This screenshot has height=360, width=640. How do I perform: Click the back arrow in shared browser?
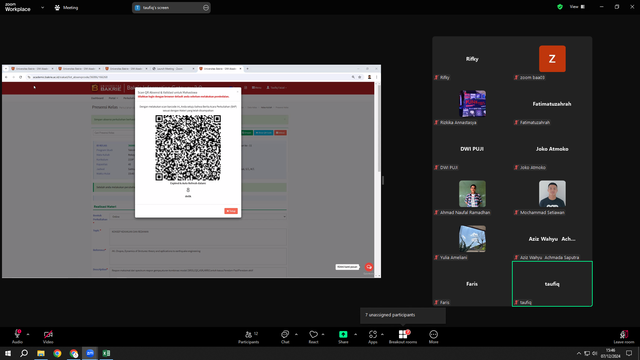(x=6, y=77)
